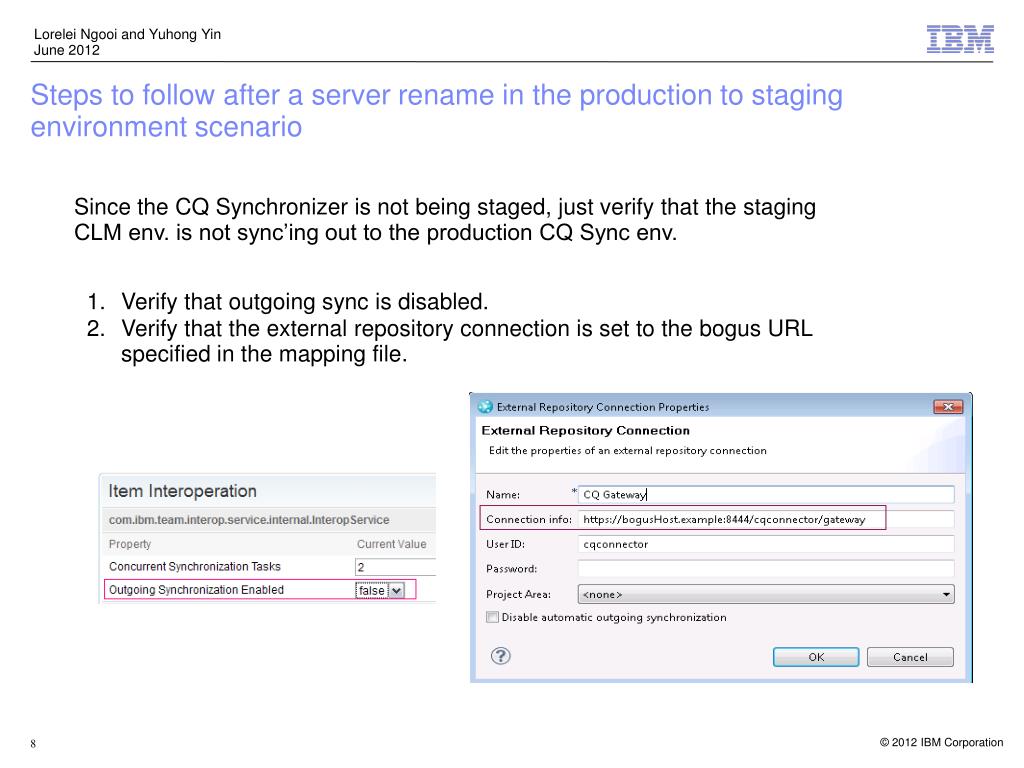Click 'Edit the properties of an external repository connection'
This screenshot has height=768, width=1024.
click(628, 451)
